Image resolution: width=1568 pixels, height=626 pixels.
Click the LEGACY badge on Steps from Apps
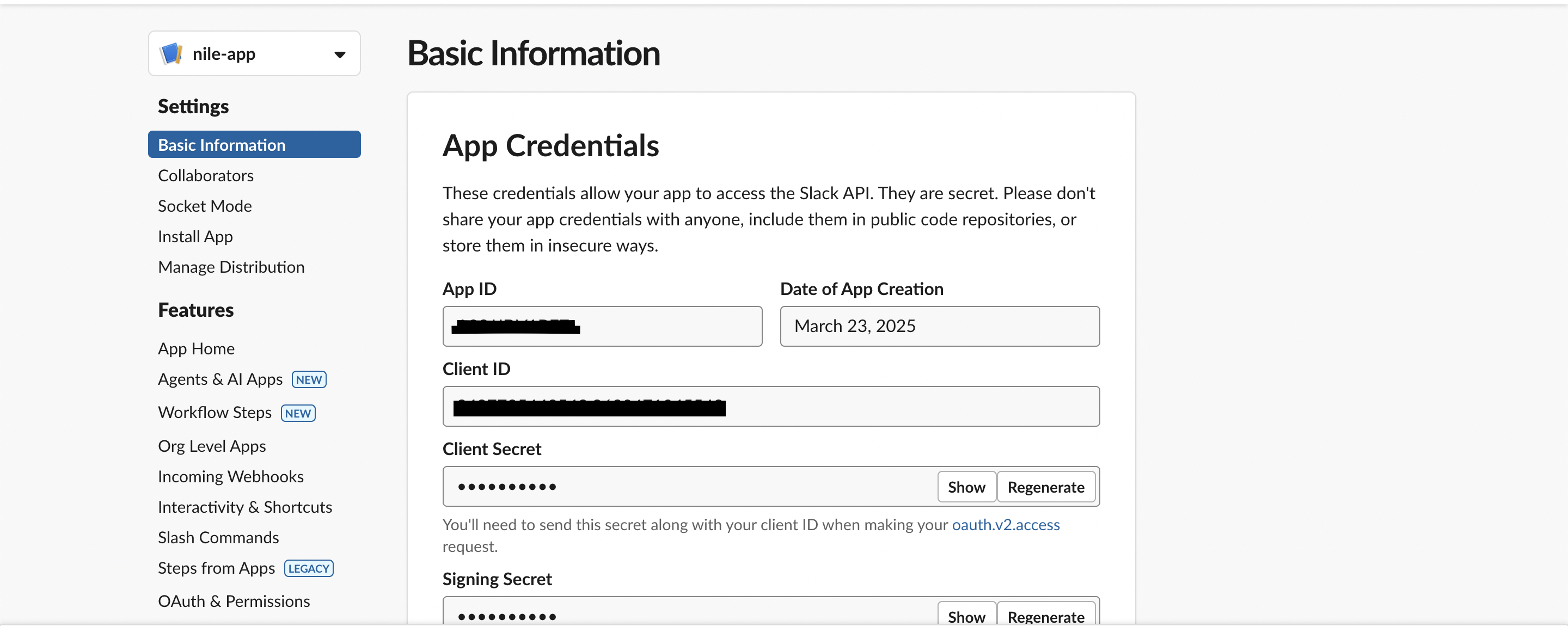(309, 568)
